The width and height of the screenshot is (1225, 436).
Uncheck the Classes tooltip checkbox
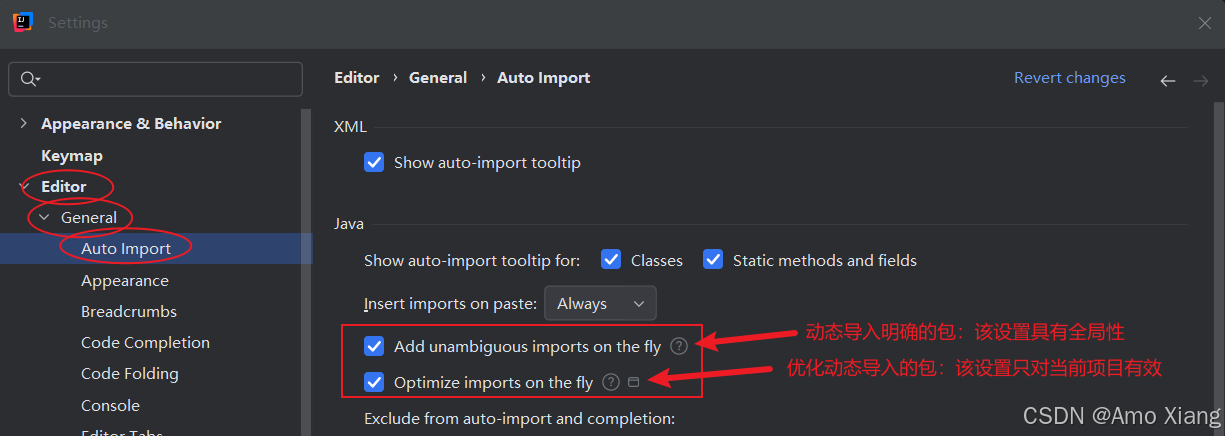tap(611, 260)
